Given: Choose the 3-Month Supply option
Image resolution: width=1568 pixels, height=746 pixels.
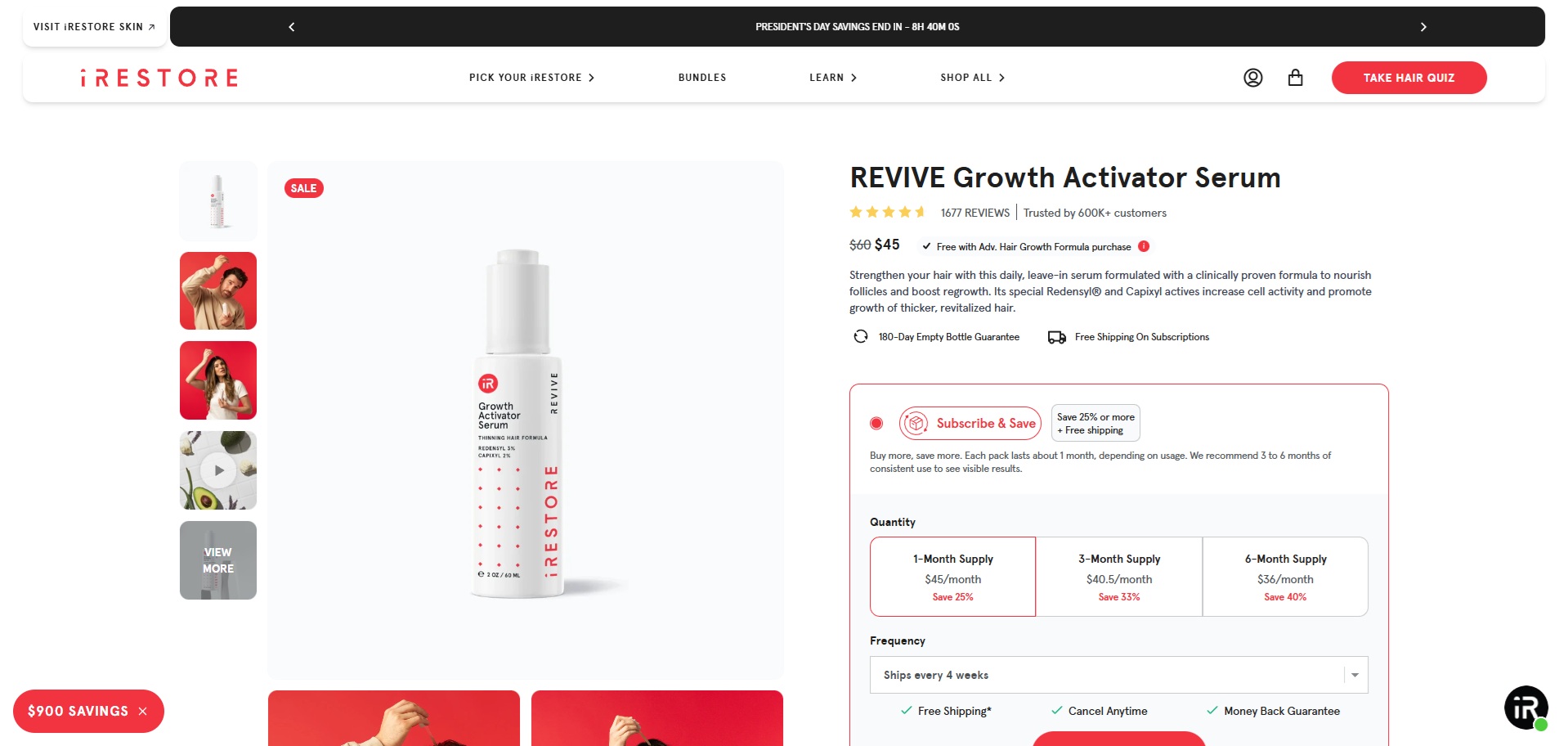Looking at the screenshot, I should pos(1119,577).
